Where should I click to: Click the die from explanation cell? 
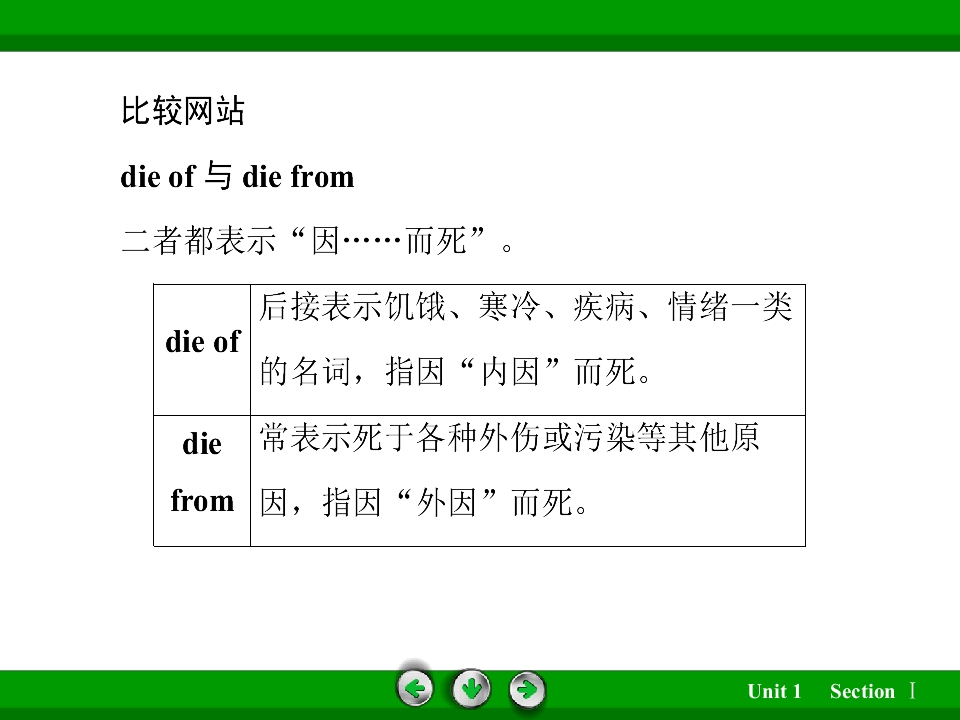[x=528, y=481]
